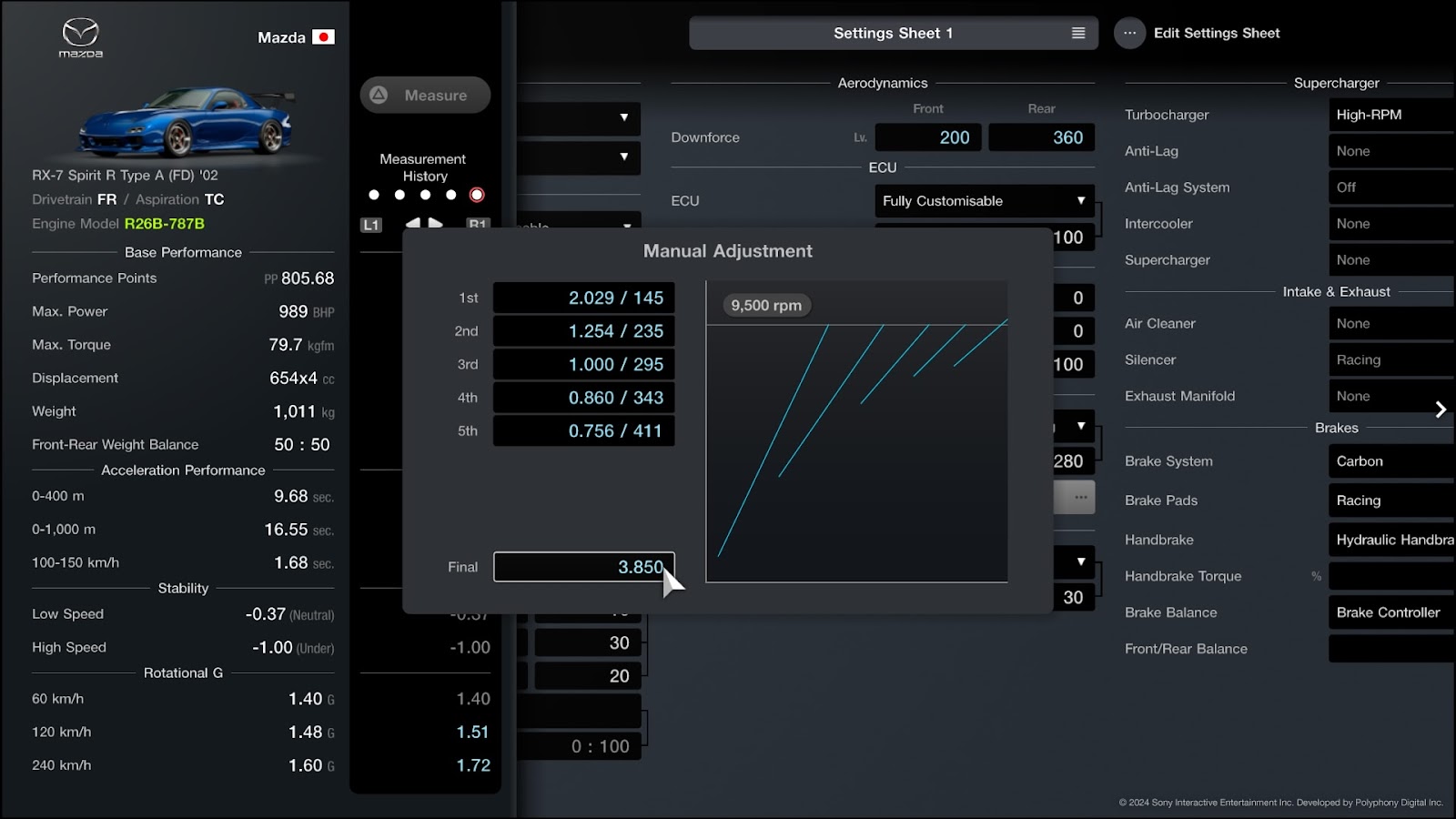
Task: Select the first measurement history dot
Action: pos(374,195)
